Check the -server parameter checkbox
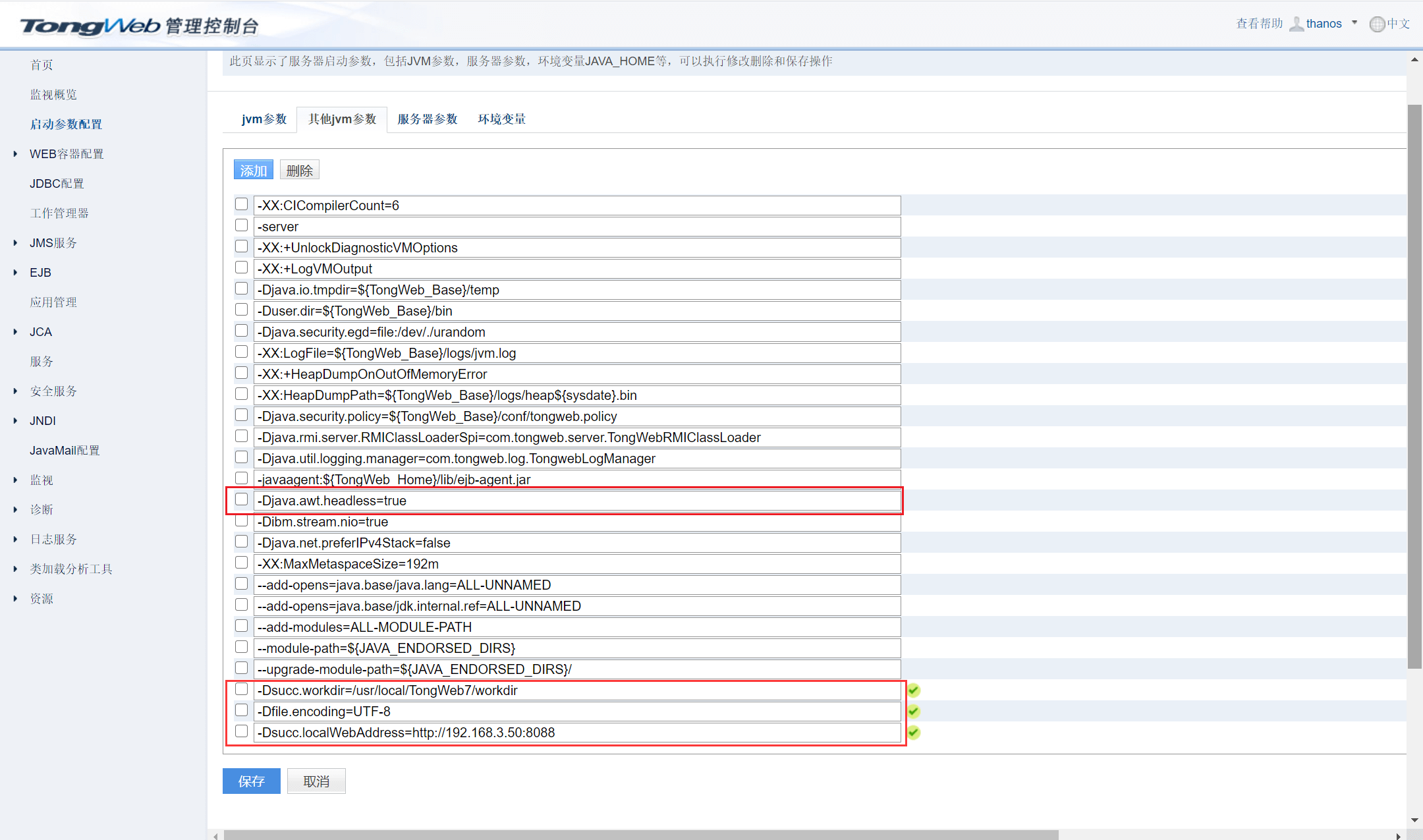This screenshot has width=1423, height=840. coord(242,225)
